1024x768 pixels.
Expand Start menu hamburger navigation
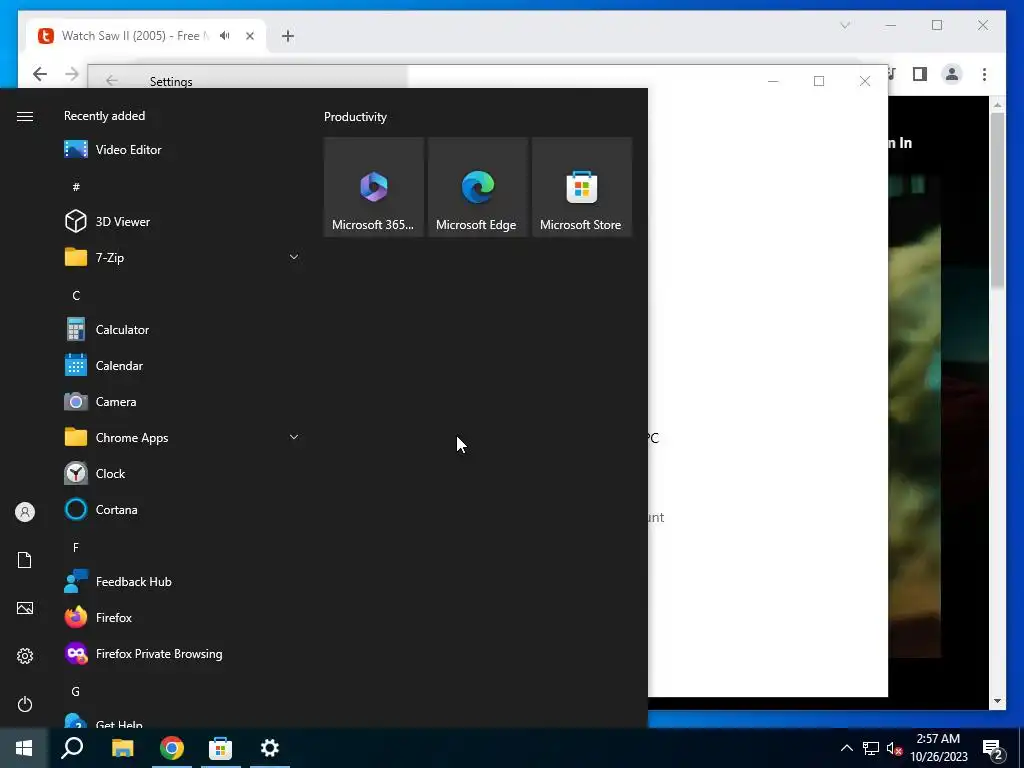pos(25,116)
